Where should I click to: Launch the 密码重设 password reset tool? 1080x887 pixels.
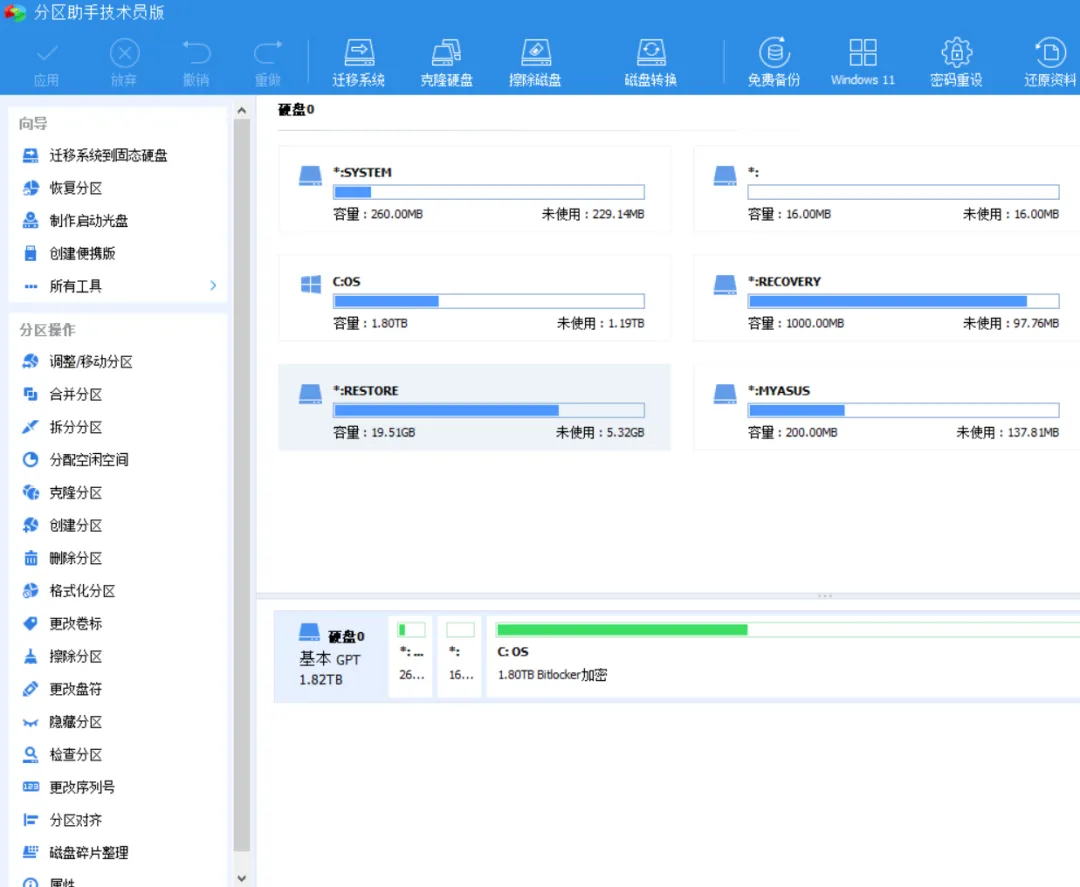point(955,60)
